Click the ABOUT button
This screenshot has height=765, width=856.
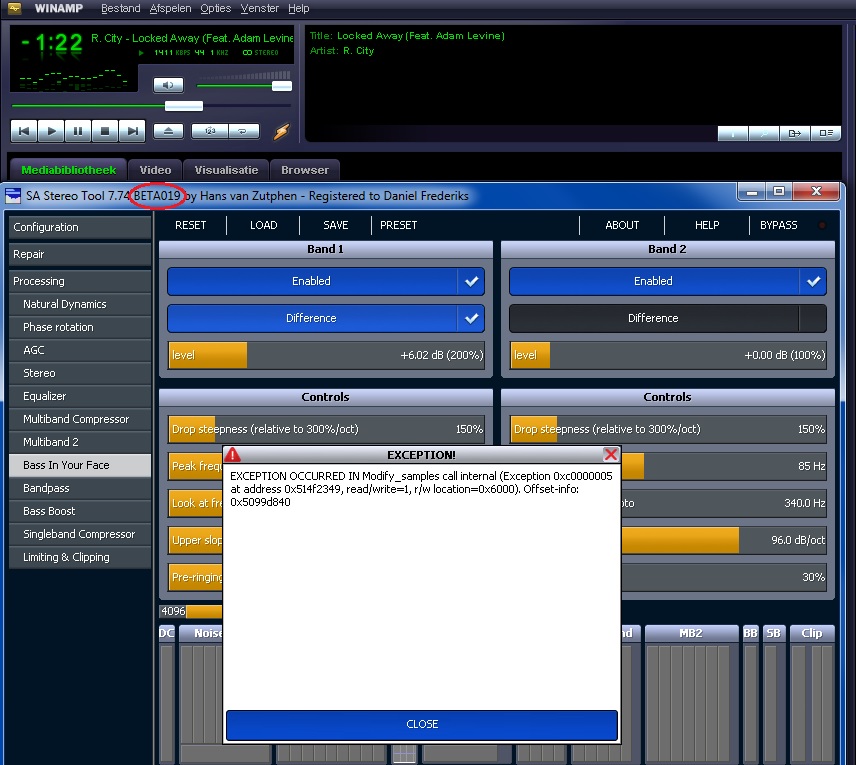(x=622, y=225)
